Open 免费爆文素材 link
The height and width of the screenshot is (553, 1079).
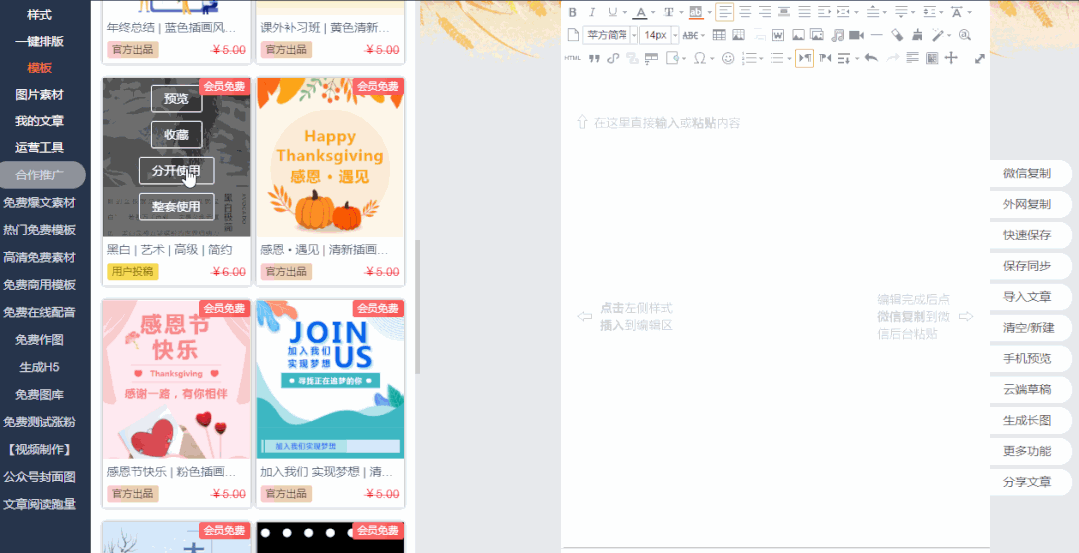click(x=39, y=203)
